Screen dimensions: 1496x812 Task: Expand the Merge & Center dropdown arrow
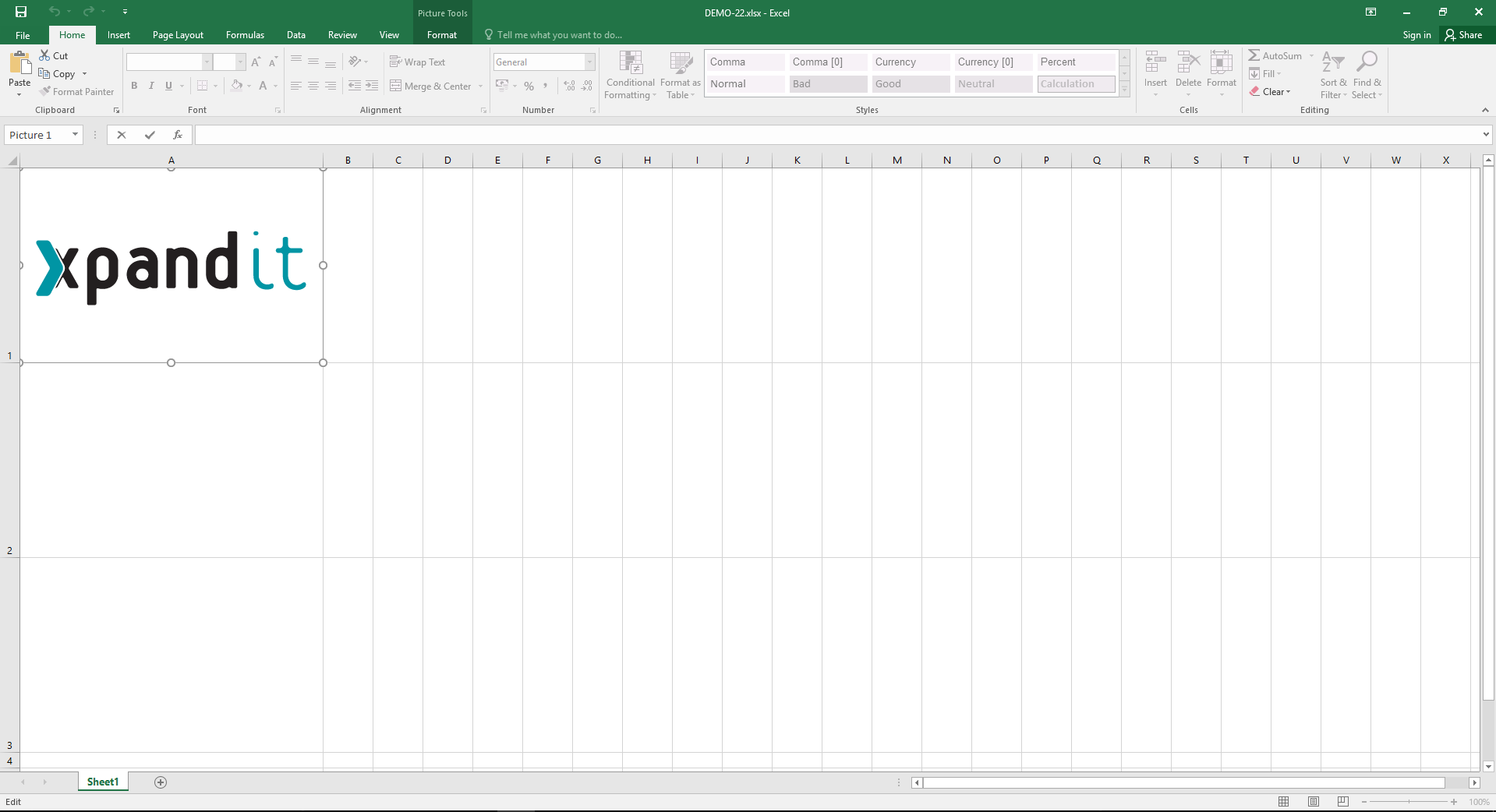tap(480, 86)
